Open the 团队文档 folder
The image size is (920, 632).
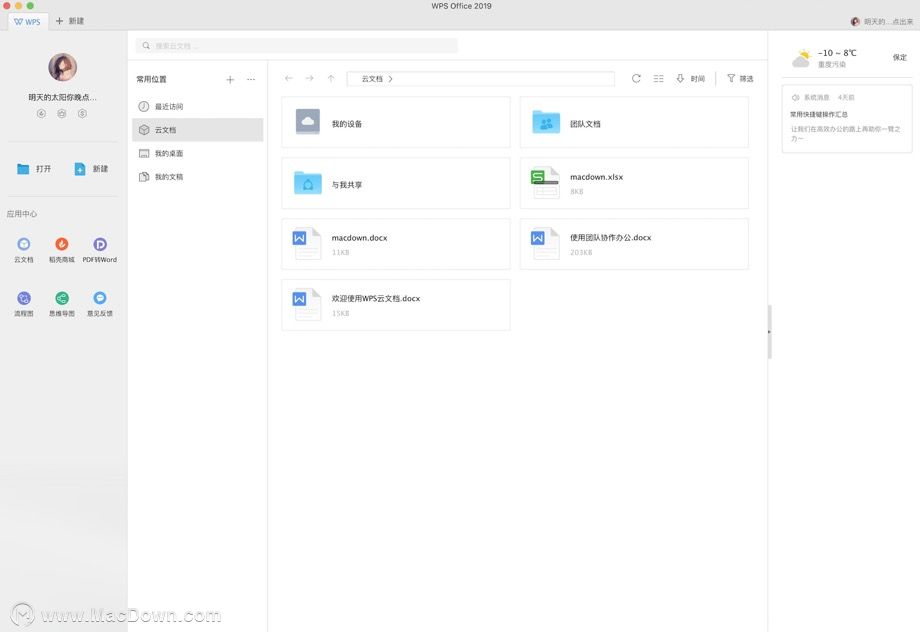634,122
